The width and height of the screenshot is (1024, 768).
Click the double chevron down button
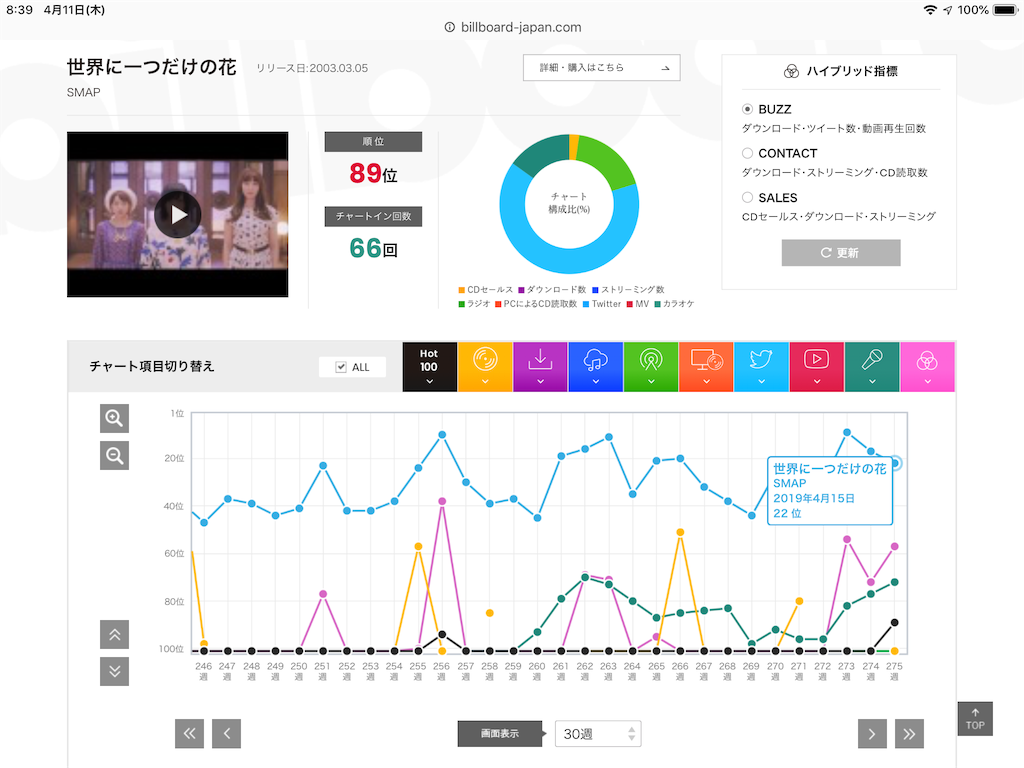(x=114, y=671)
